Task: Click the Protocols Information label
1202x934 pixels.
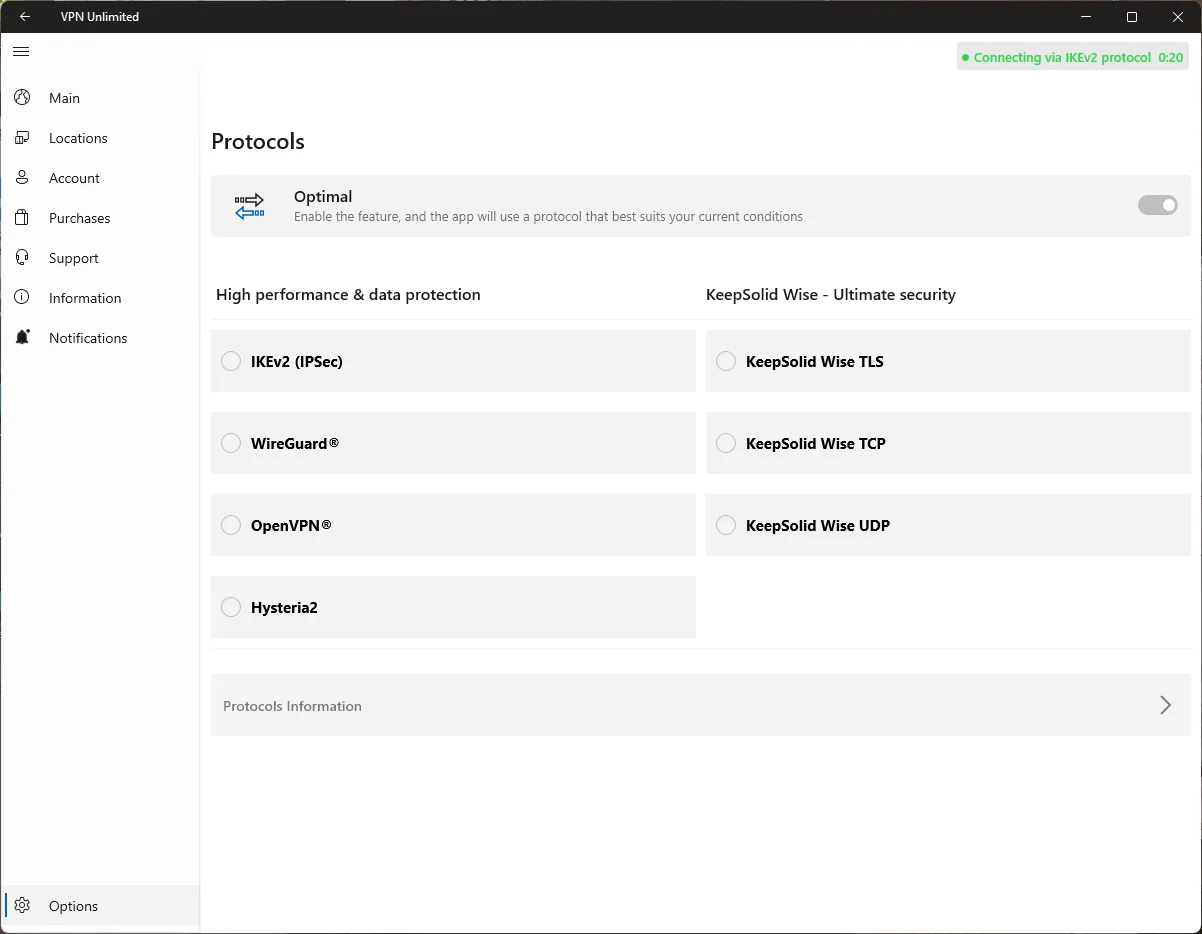Action: point(292,706)
